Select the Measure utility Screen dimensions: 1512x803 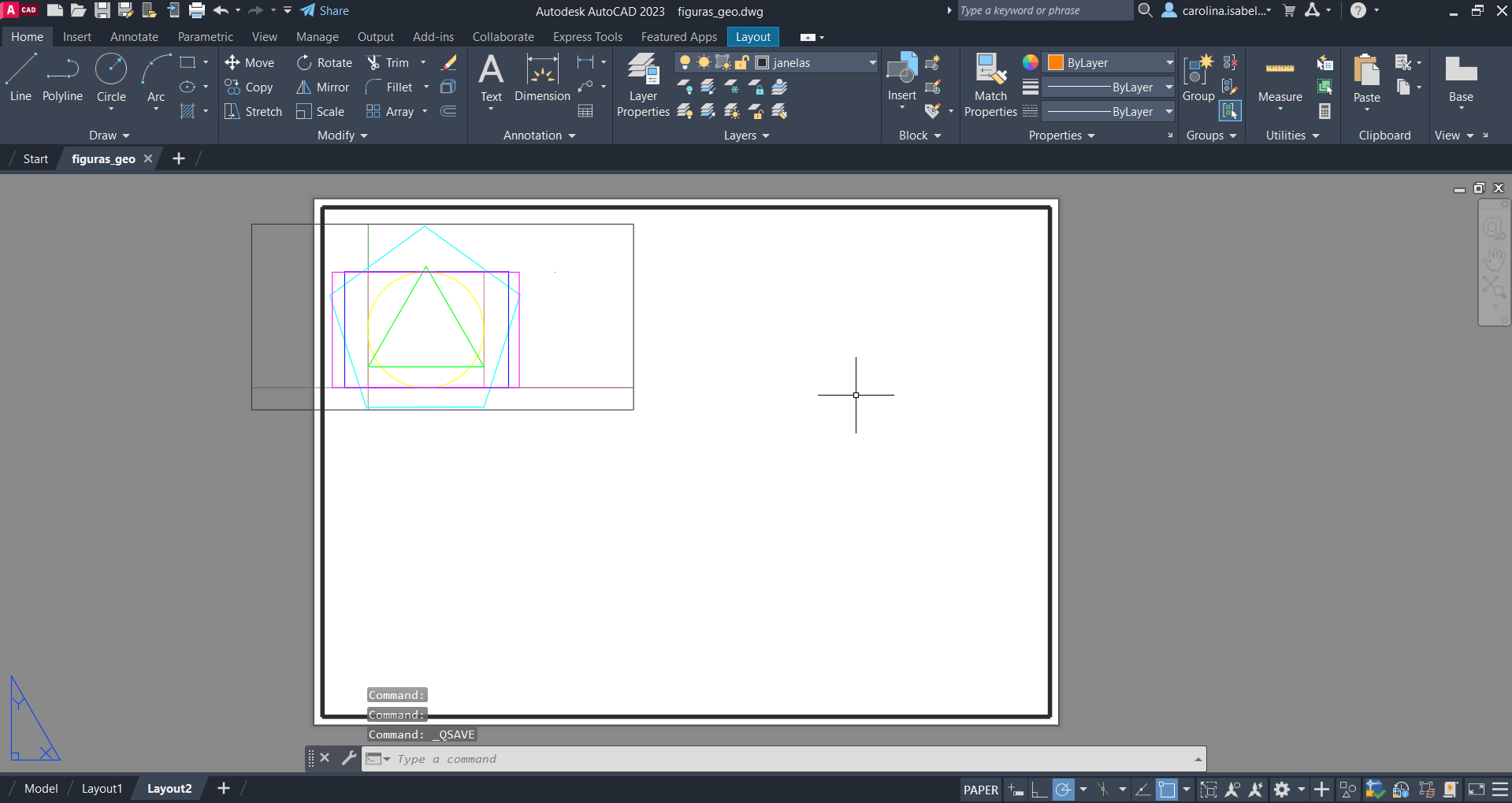click(x=1280, y=79)
